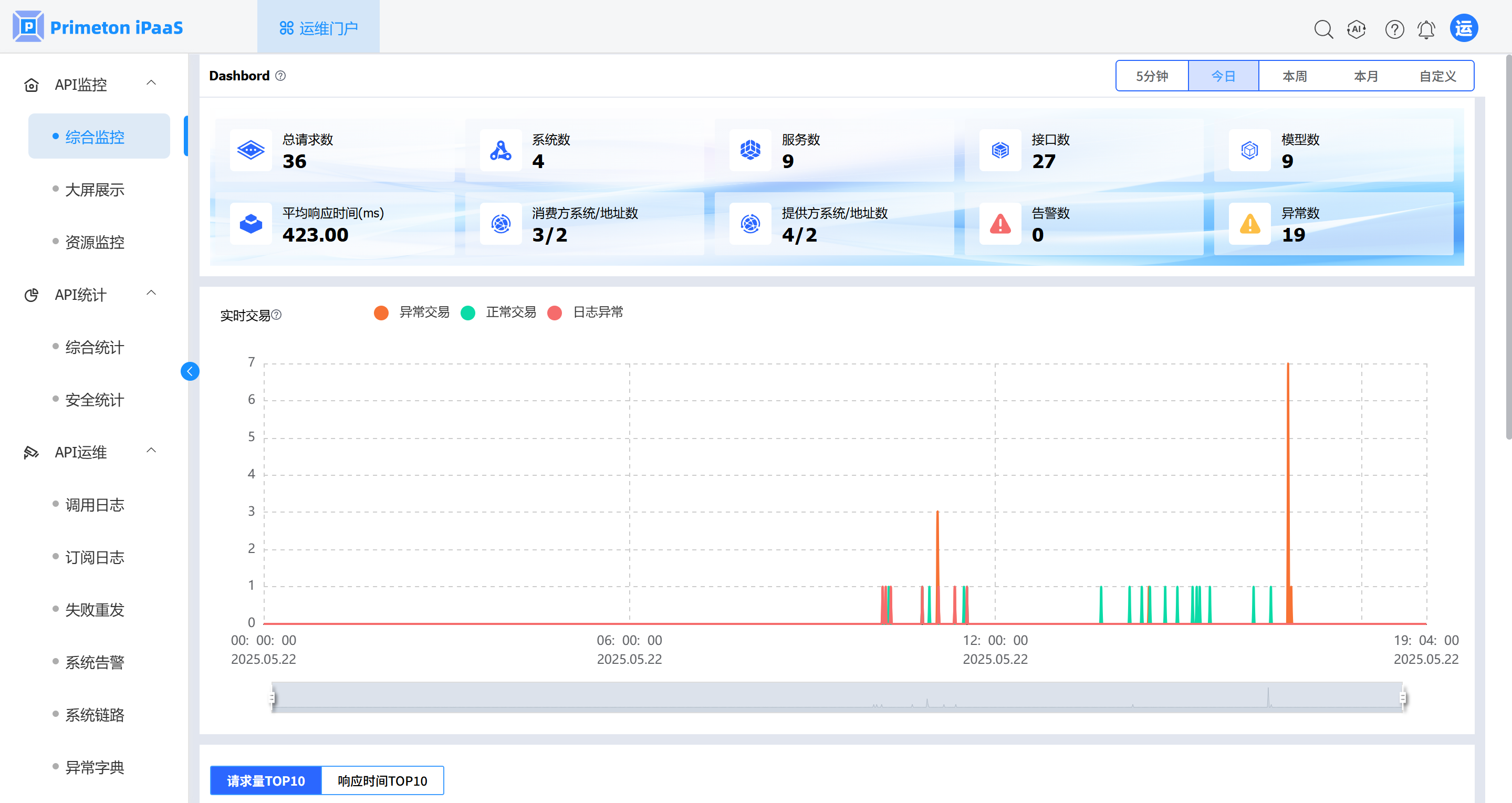
Task: Click the chart zoom slider left handle
Action: pos(273,697)
